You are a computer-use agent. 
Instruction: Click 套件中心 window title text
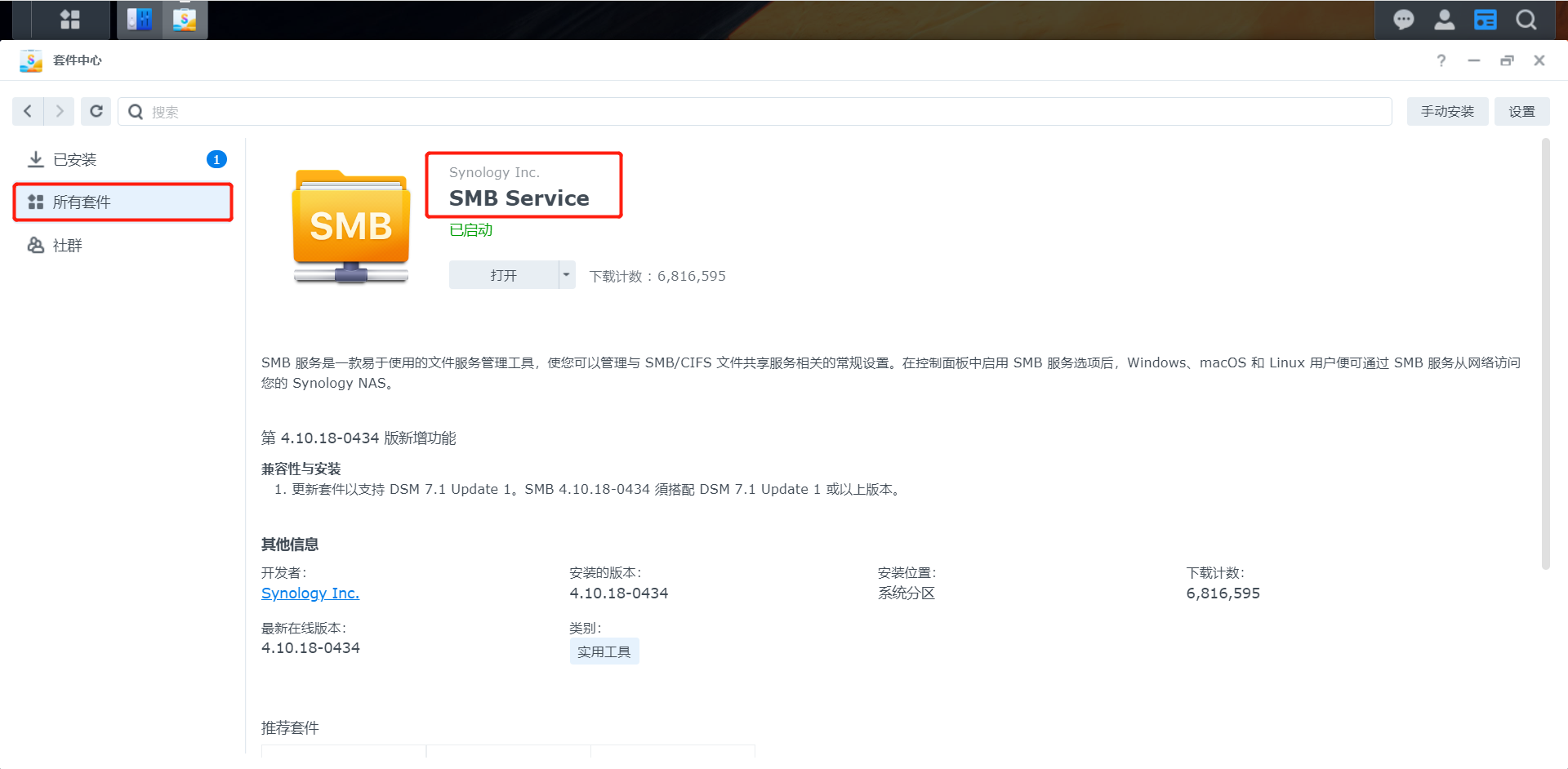click(x=78, y=60)
